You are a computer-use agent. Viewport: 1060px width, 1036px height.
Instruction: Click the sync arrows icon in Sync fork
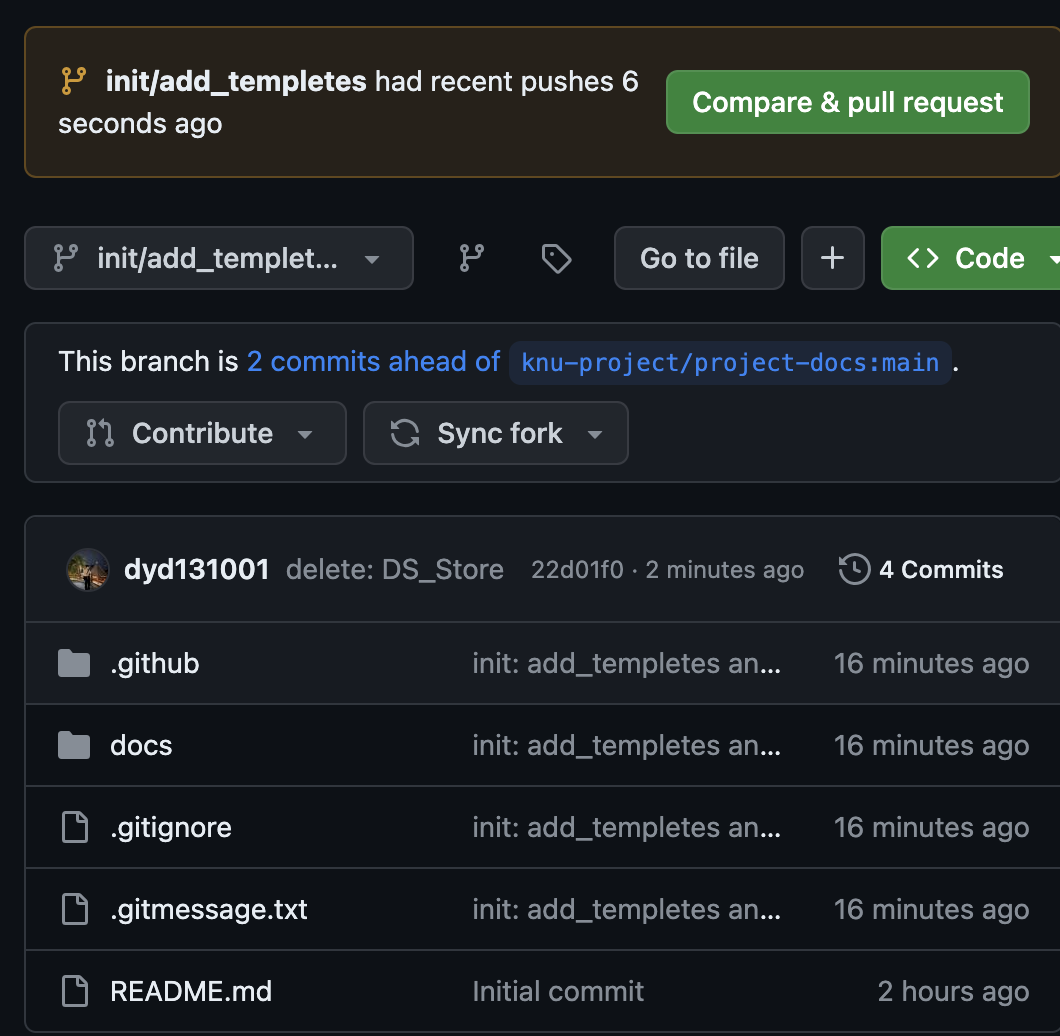pyautogui.click(x=405, y=433)
